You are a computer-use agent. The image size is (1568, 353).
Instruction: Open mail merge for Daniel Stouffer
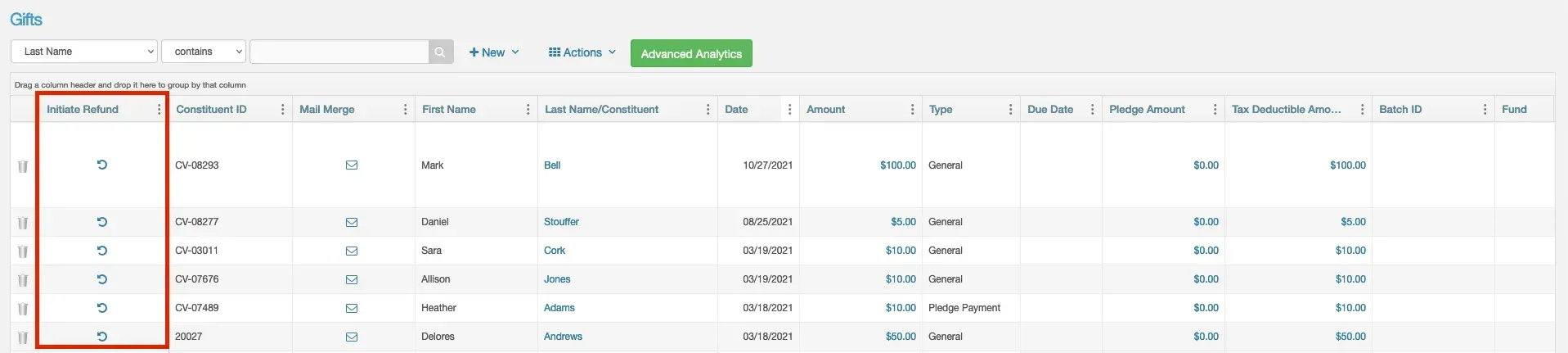tap(352, 222)
